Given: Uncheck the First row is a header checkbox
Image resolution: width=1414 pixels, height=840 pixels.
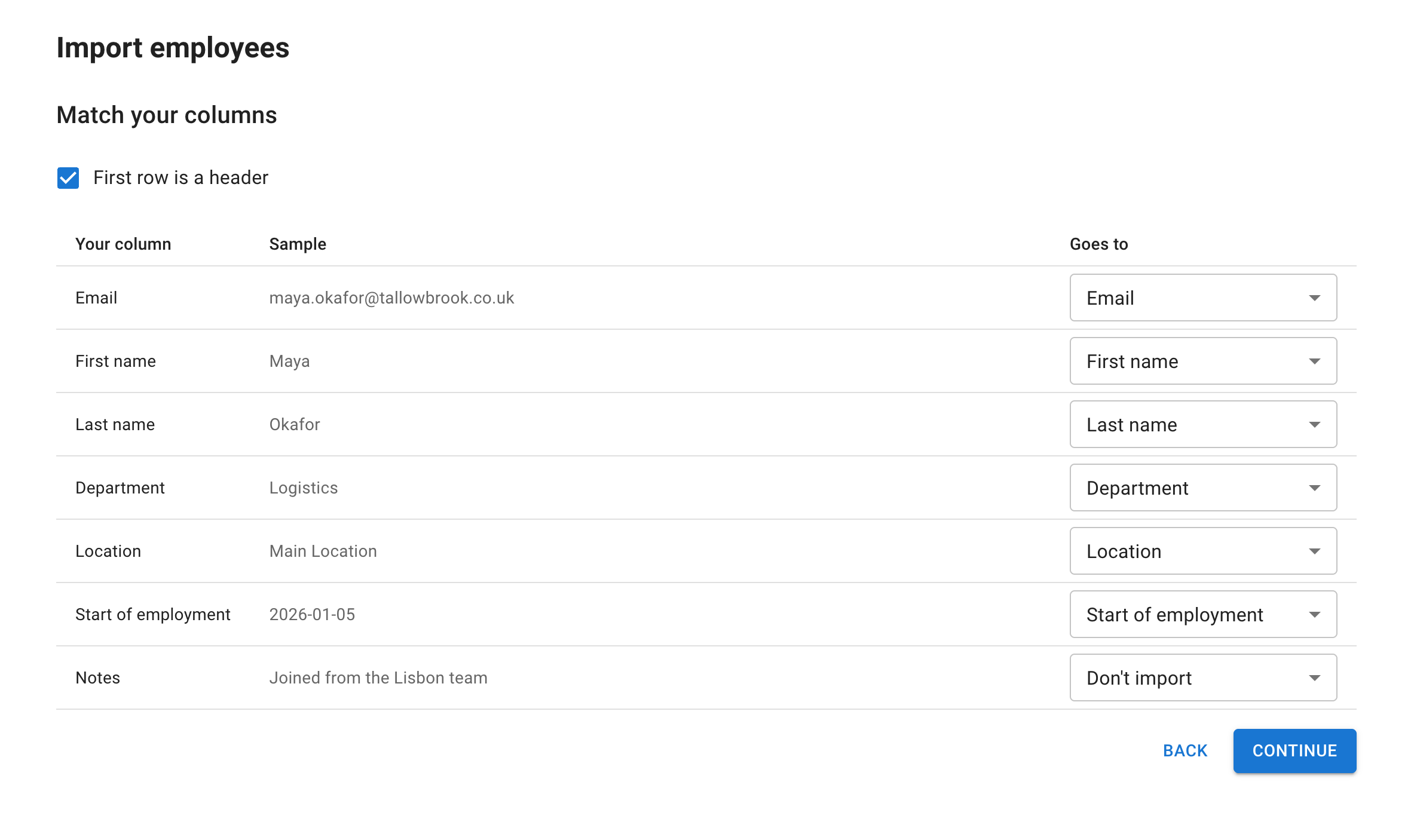Looking at the screenshot, I should click(68, 178).
